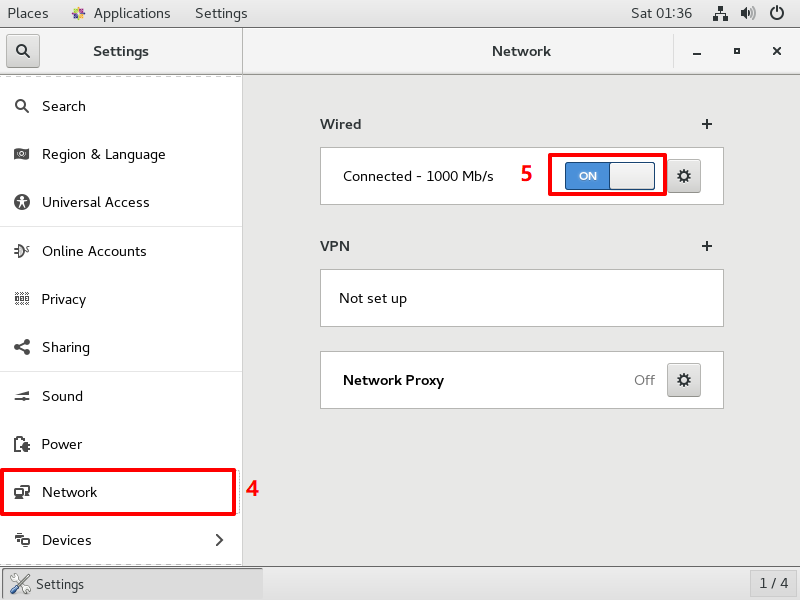
Task: Open wired connection gear settings
Action: coord(684,176)
